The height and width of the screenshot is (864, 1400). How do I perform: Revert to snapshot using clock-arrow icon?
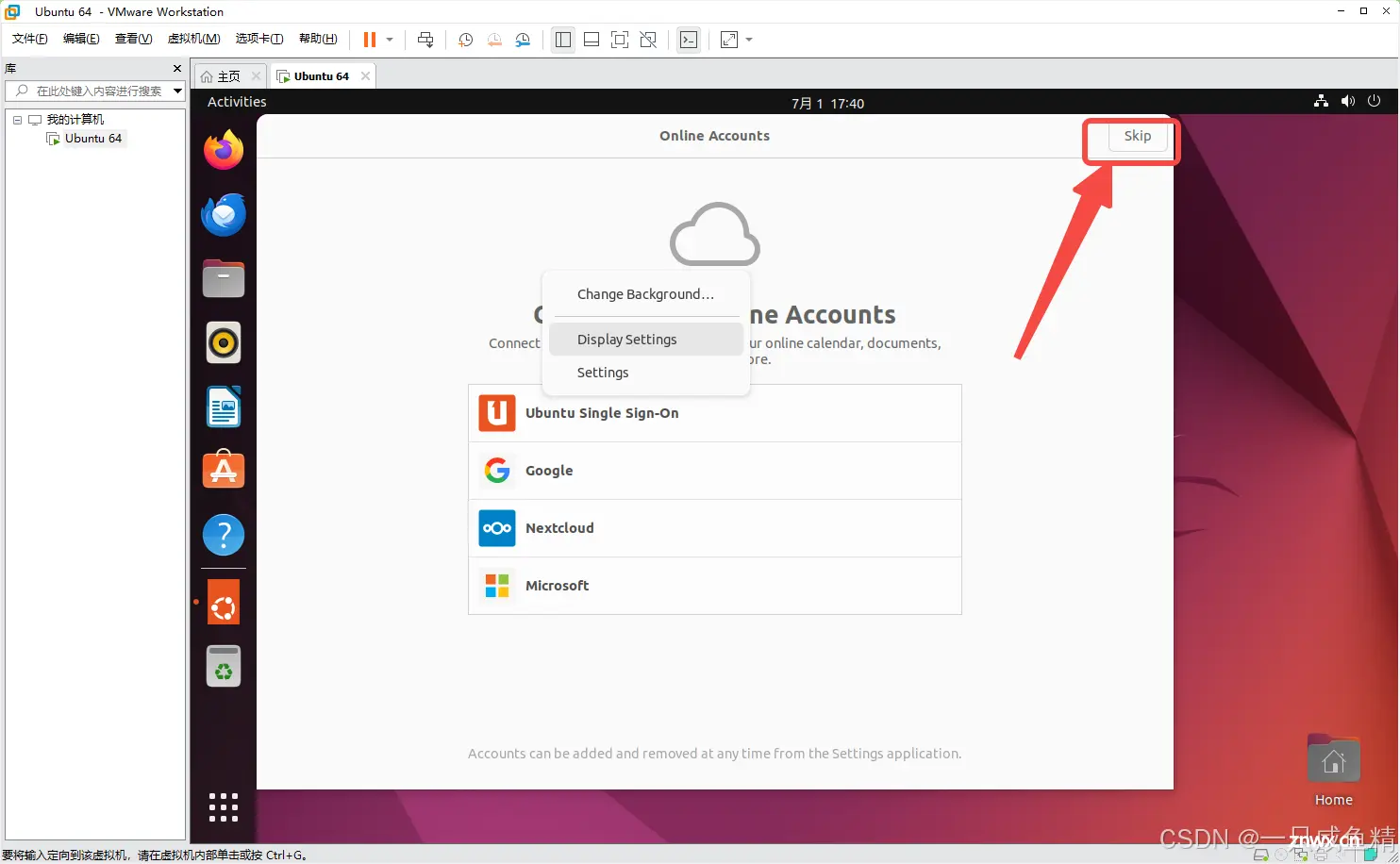(494, 40)
